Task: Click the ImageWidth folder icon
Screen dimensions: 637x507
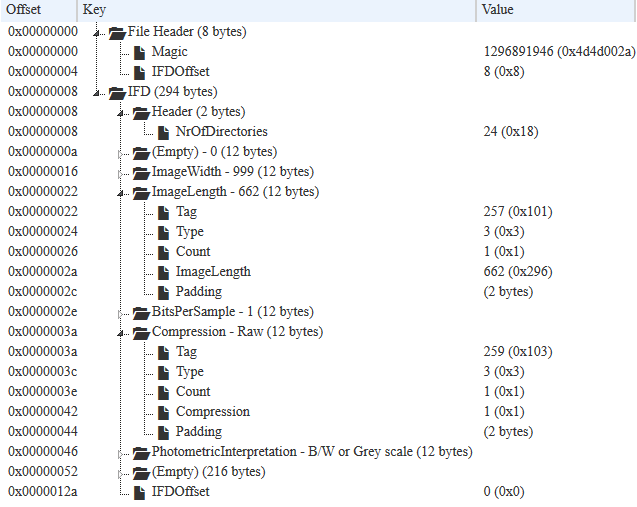Action: pyautogui.click(x=141, y=173)
